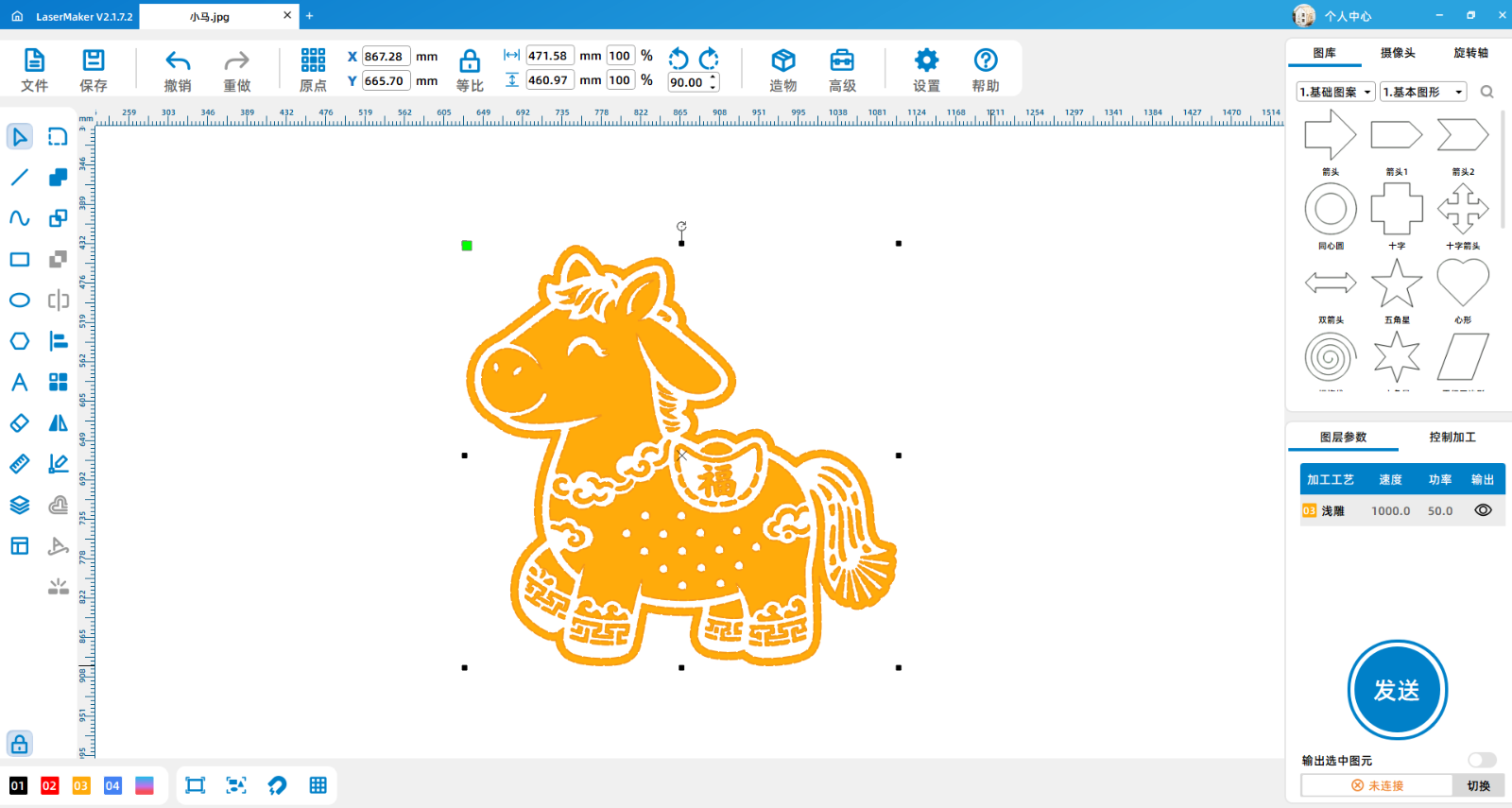Open the 造物 cube icon
The width and height of the screenshot is (1512, 808).
click(782, 61)
